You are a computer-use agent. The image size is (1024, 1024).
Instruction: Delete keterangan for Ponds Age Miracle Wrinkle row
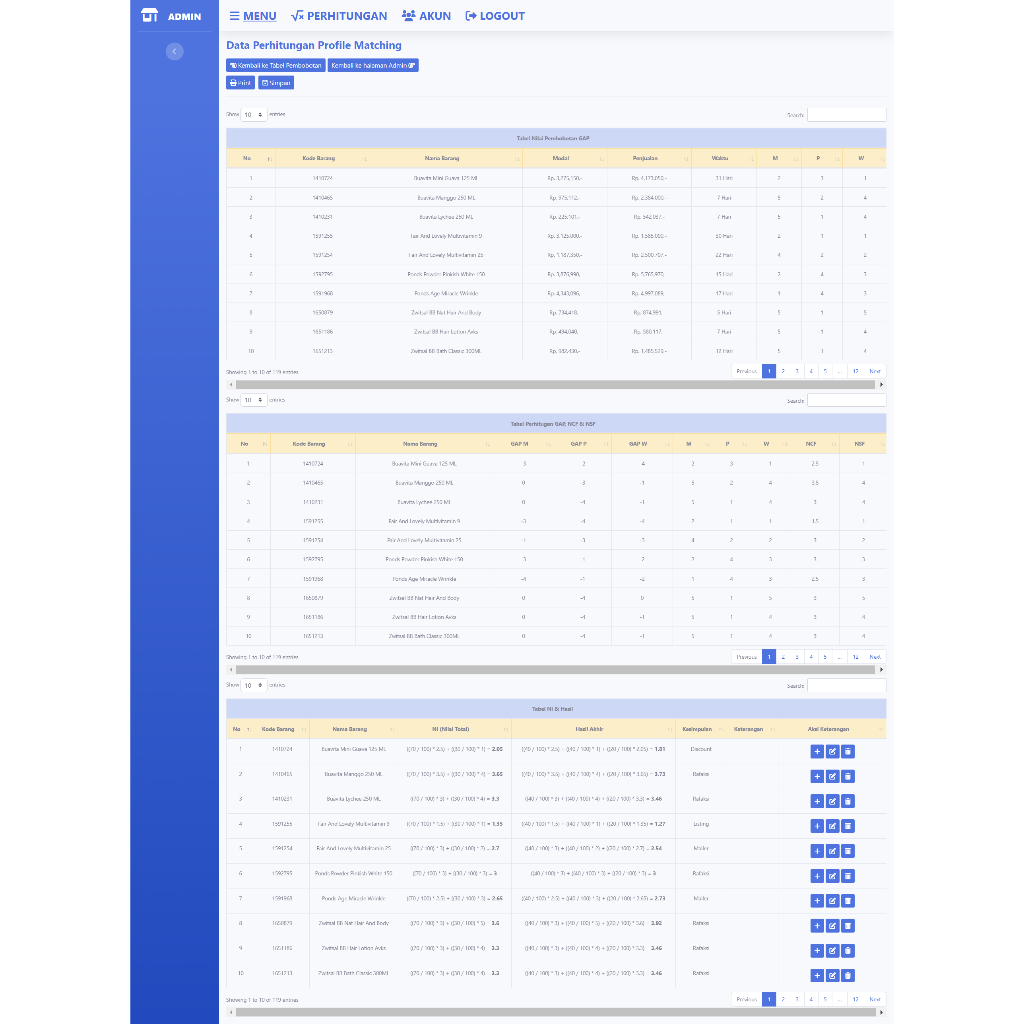point(848,901)
